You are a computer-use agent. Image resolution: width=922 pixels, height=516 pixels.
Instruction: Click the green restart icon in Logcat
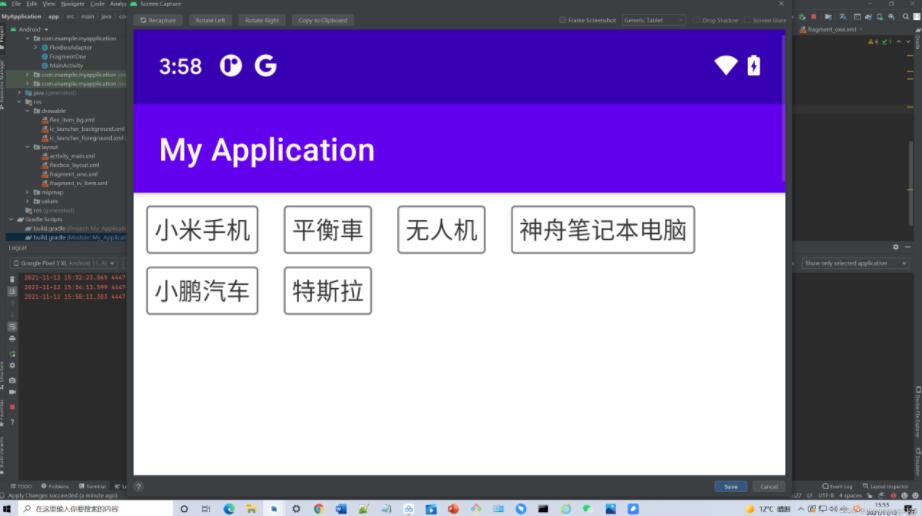[x=12, y=354]
